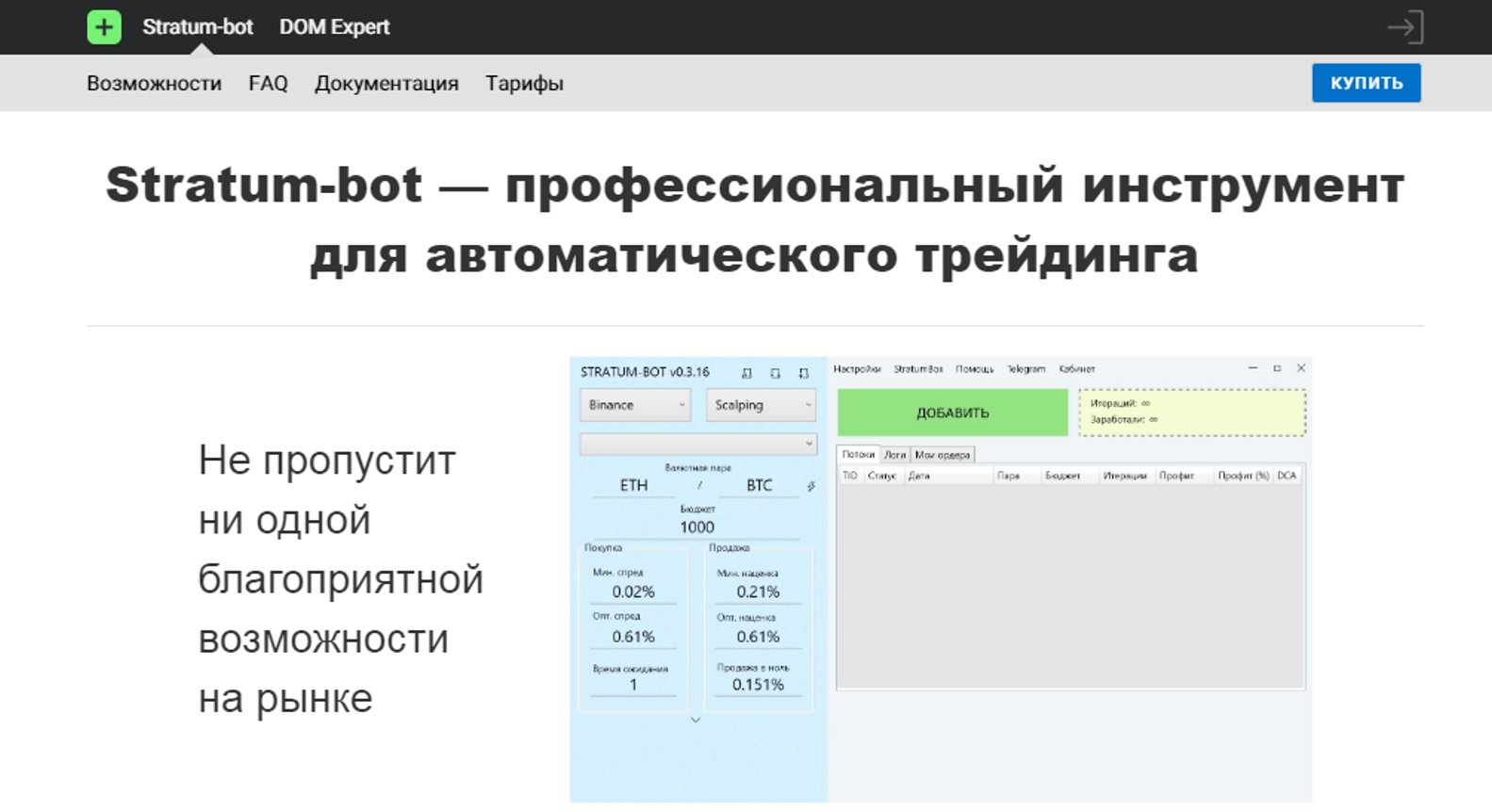Click the Профит column header

tap(1184, 476)
